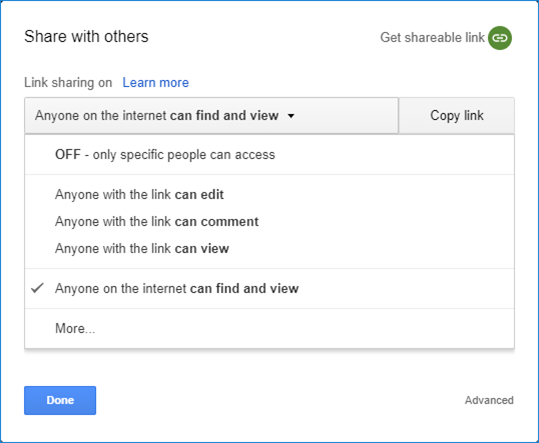Click the checkmark beside find and view option

tap(37, 288)
